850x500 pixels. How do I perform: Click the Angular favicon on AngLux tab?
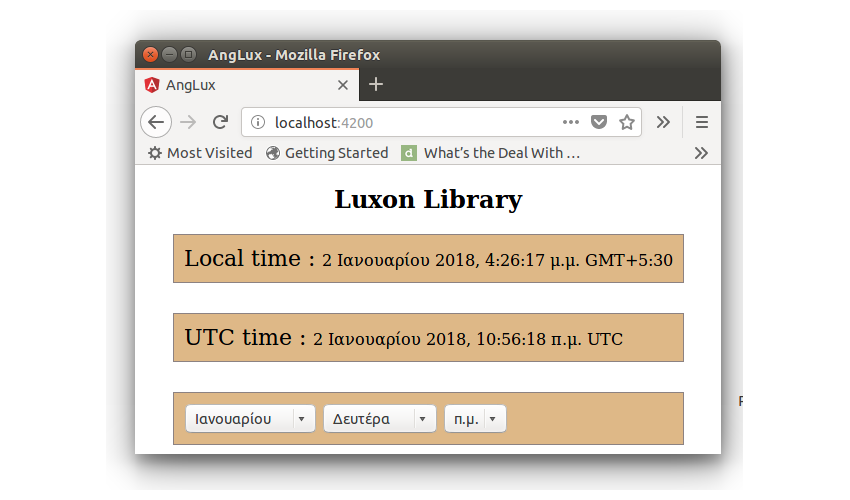point(152,85)
